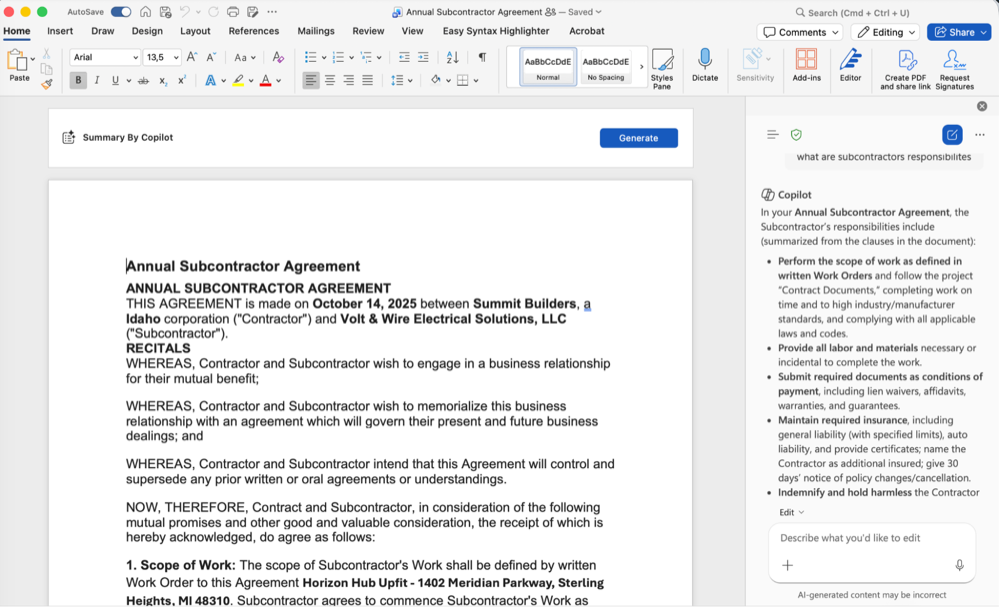
Task: Click blue Text Effects A icon
Action: click(x=210, y=80)
